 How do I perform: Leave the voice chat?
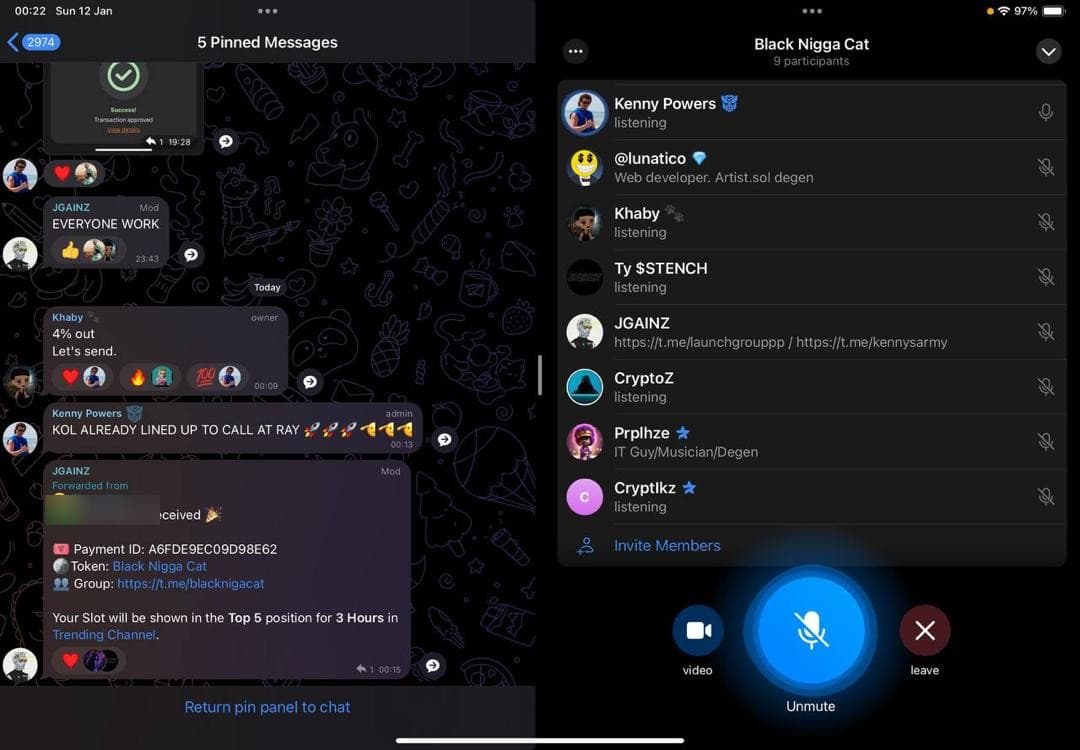pyautogui.click(x=924, y=630)
